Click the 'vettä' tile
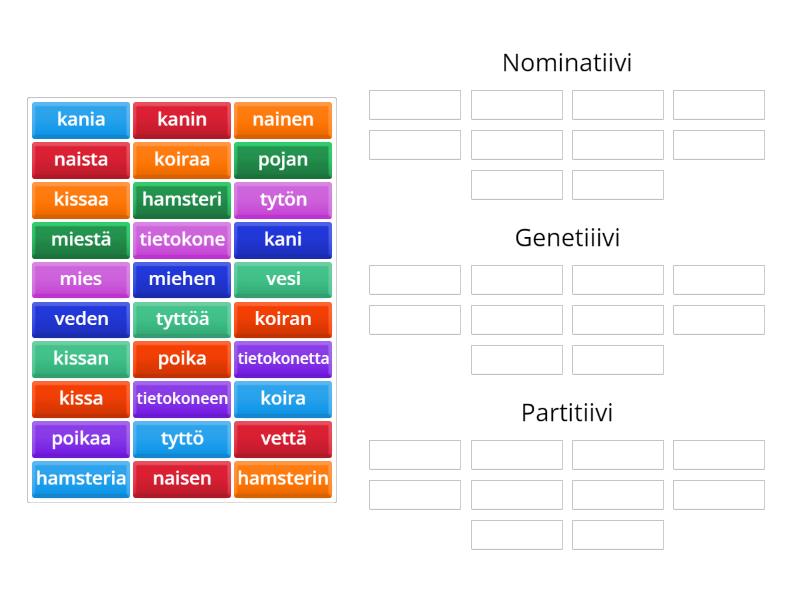The image size is (800, 600). tap(283, 439)
